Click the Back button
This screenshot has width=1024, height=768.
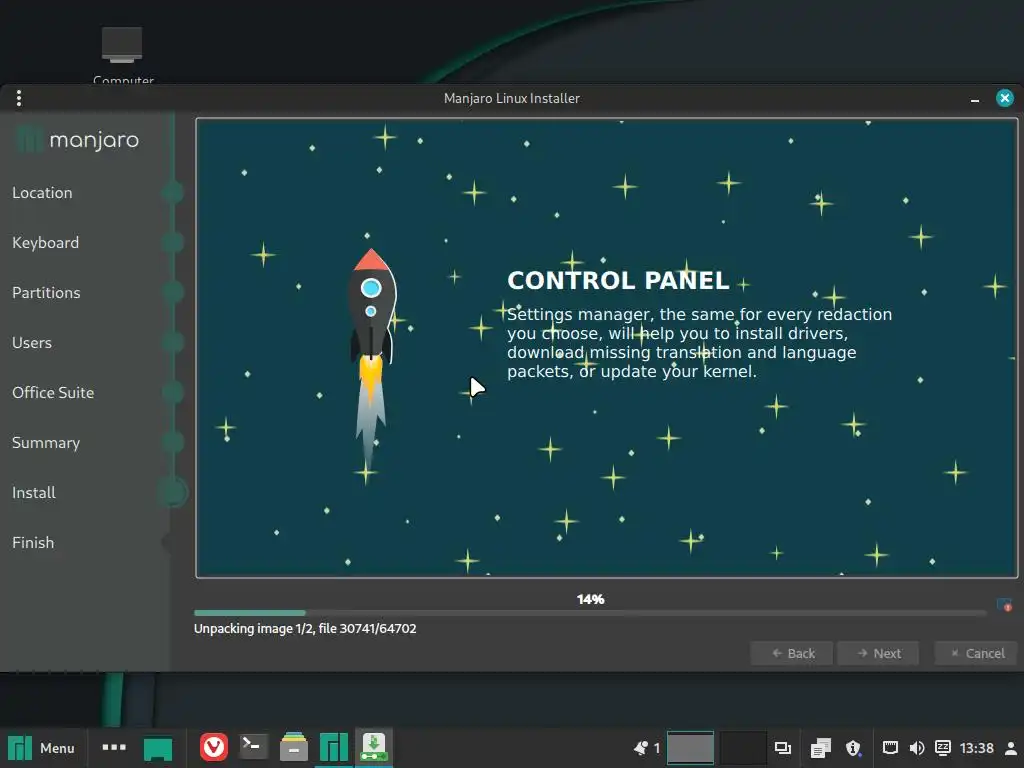[x=792, y=653]
